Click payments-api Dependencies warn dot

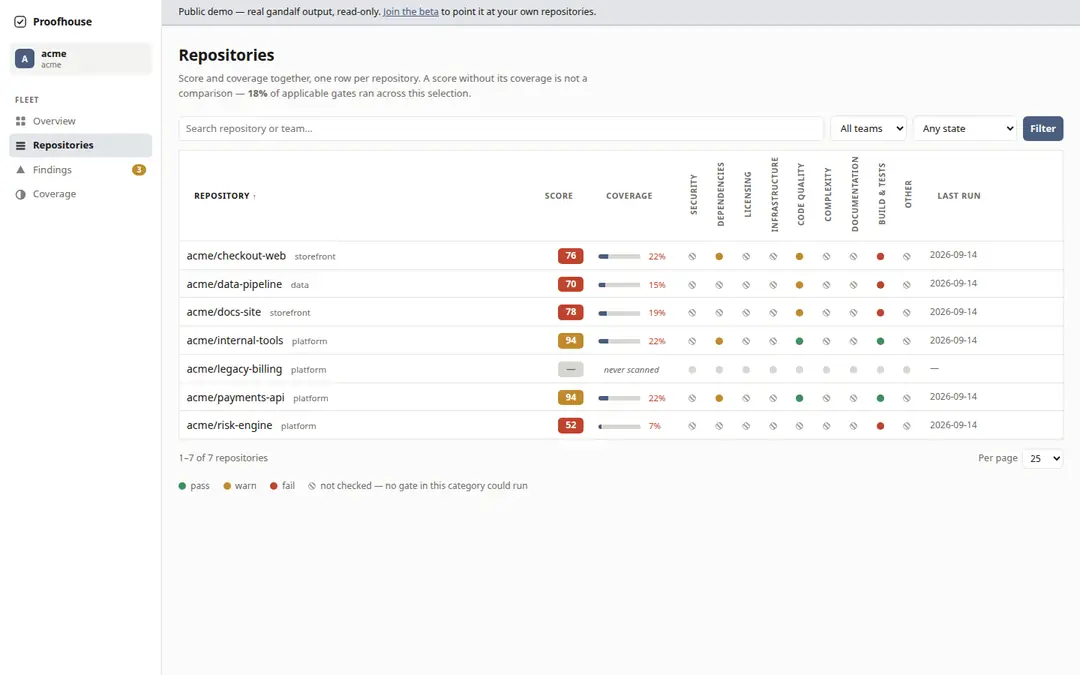point(719,398)
